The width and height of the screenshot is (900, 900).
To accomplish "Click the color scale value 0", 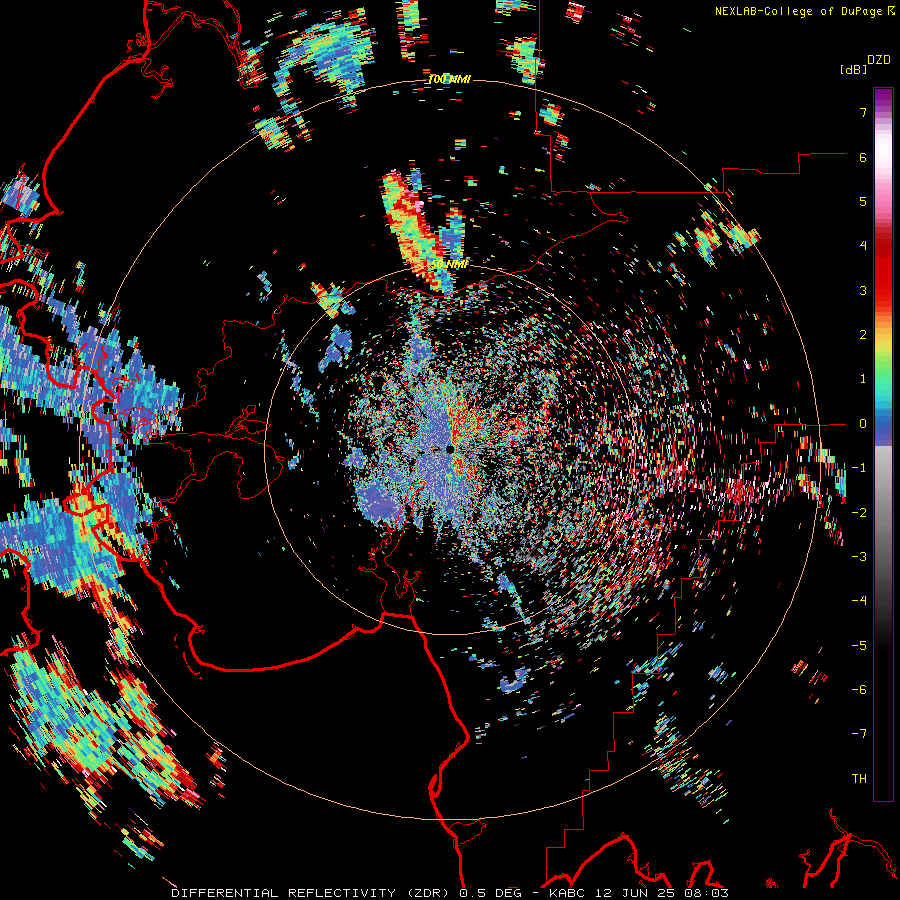I will 863,424.
